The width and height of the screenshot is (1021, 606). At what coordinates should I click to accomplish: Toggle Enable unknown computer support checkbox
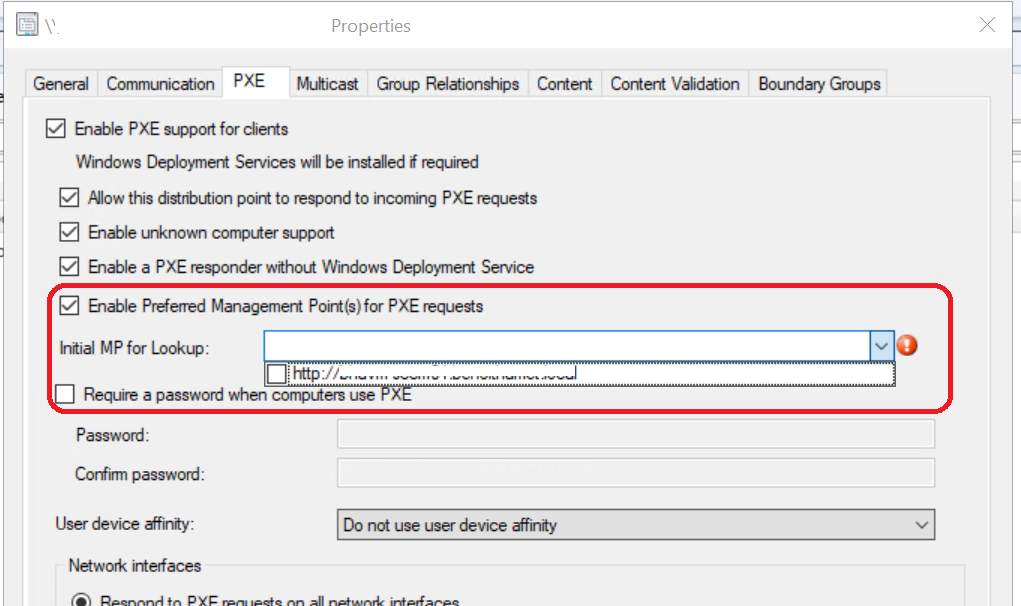point(69,233)
